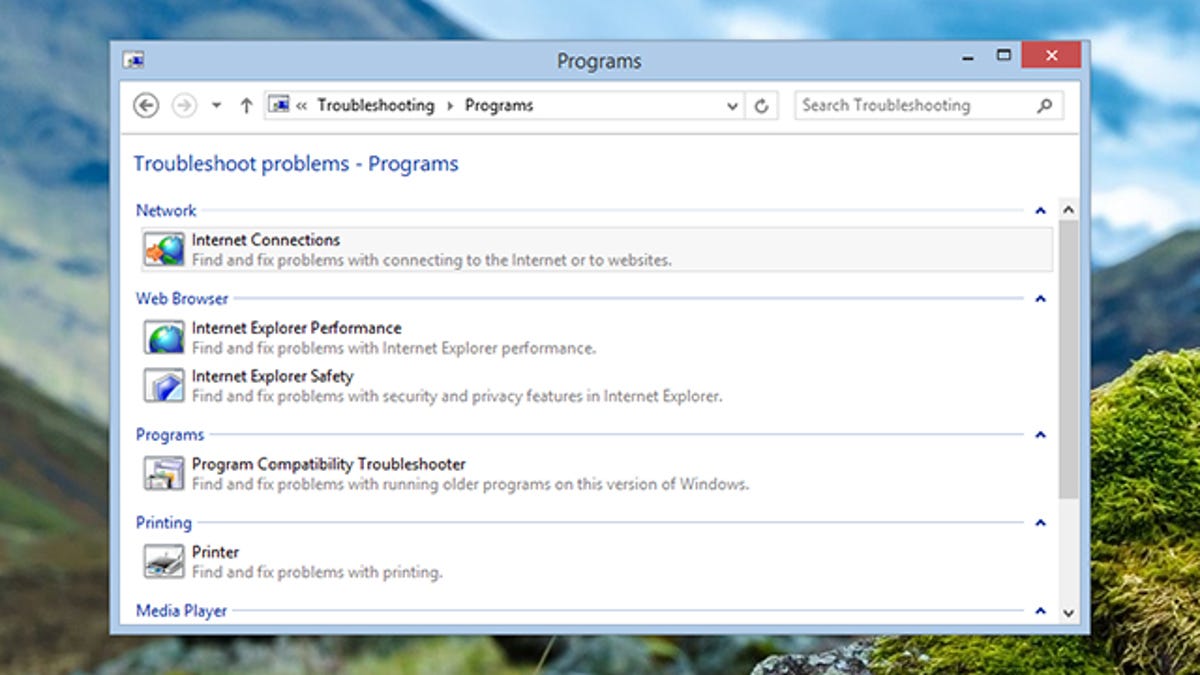Collapse the Media Player section
1200x675 pixels.
click(x=1040, y=611)
